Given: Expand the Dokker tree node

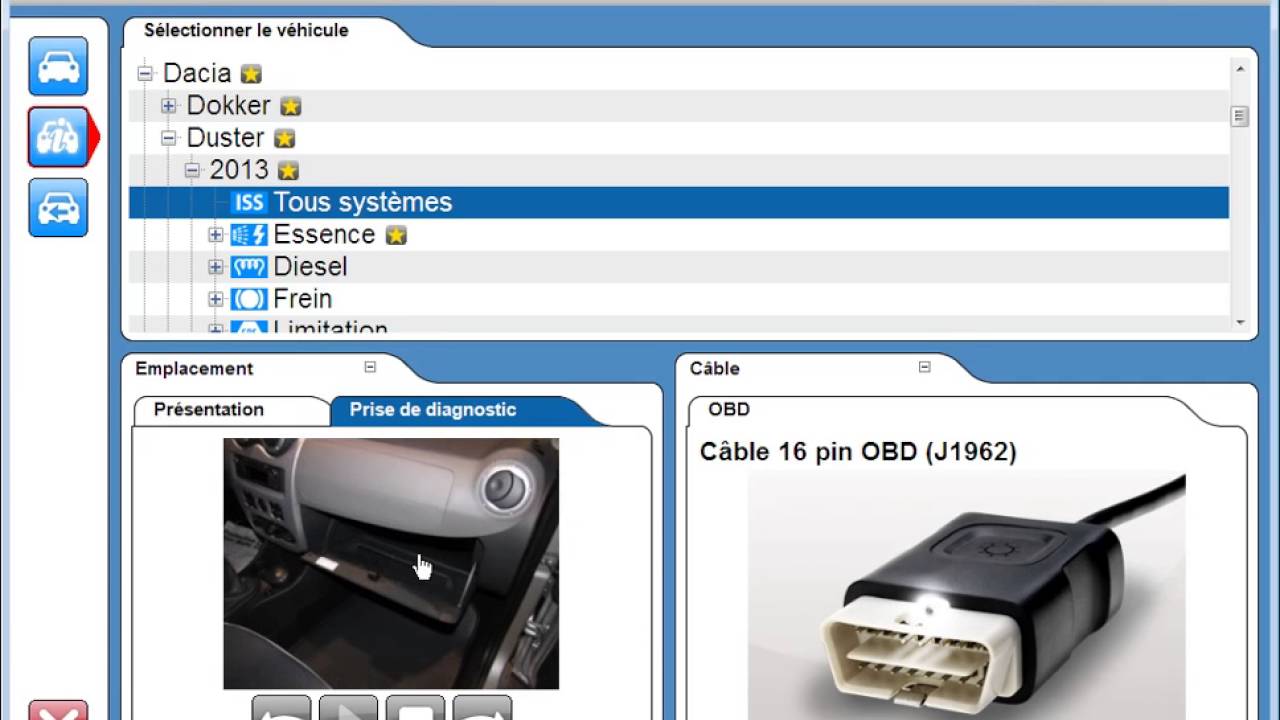Looking at the screenshot, I should tap(169, 105).
